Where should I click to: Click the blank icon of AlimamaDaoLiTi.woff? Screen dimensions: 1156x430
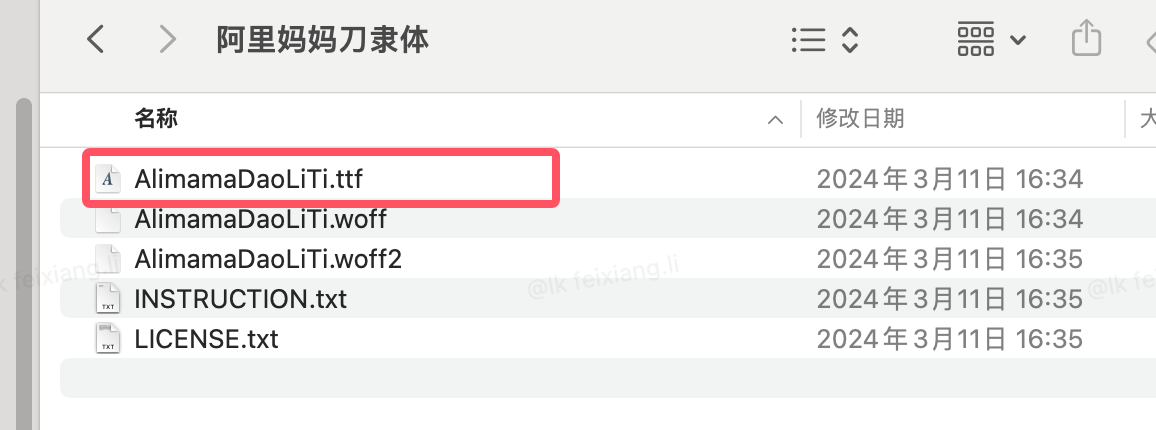click(x=108, y=218)
